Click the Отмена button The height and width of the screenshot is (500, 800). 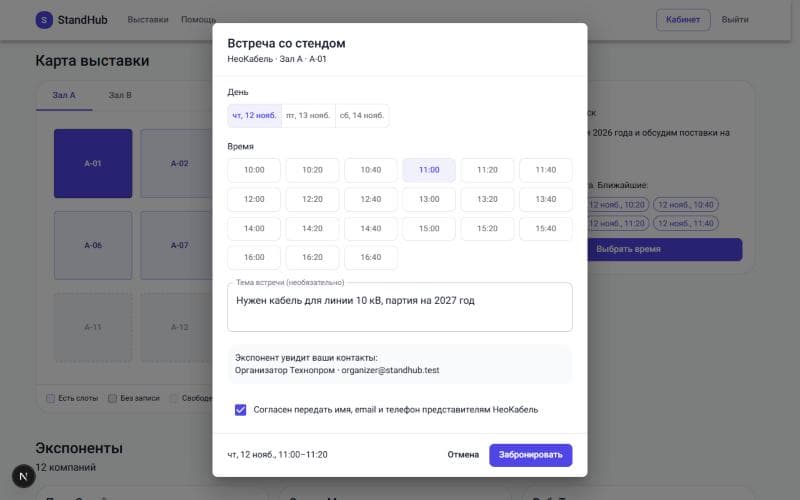tap(463, 455)
